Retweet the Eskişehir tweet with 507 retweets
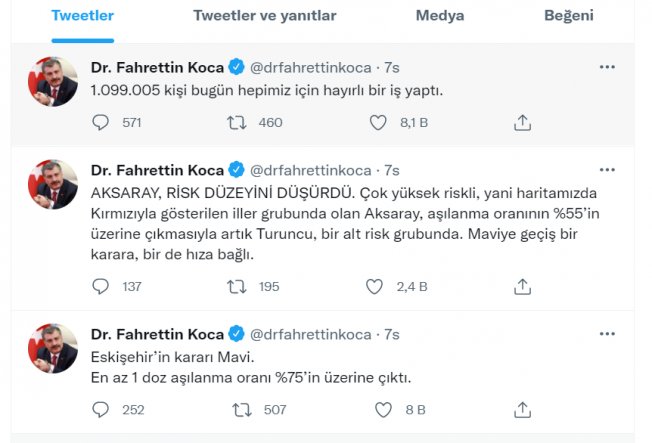The image size is (652, 443). [x=242, y=410]
